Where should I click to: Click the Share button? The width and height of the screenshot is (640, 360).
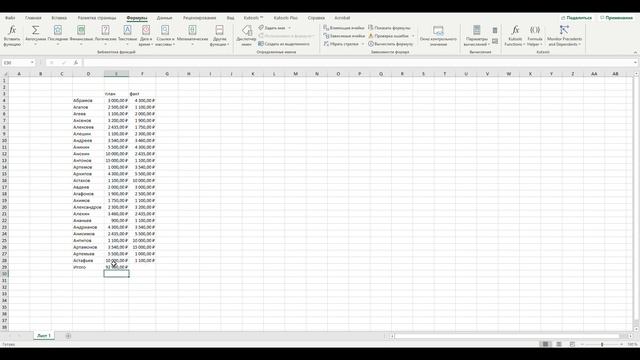pyautogui.click(x=576, y=18)
